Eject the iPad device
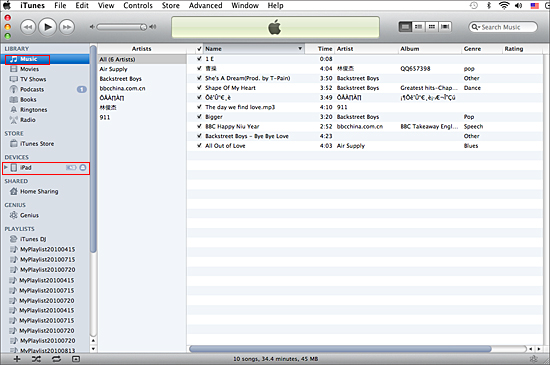Image resolution: width=550 pixels, height=365 pixels. [x=83, y=168]
